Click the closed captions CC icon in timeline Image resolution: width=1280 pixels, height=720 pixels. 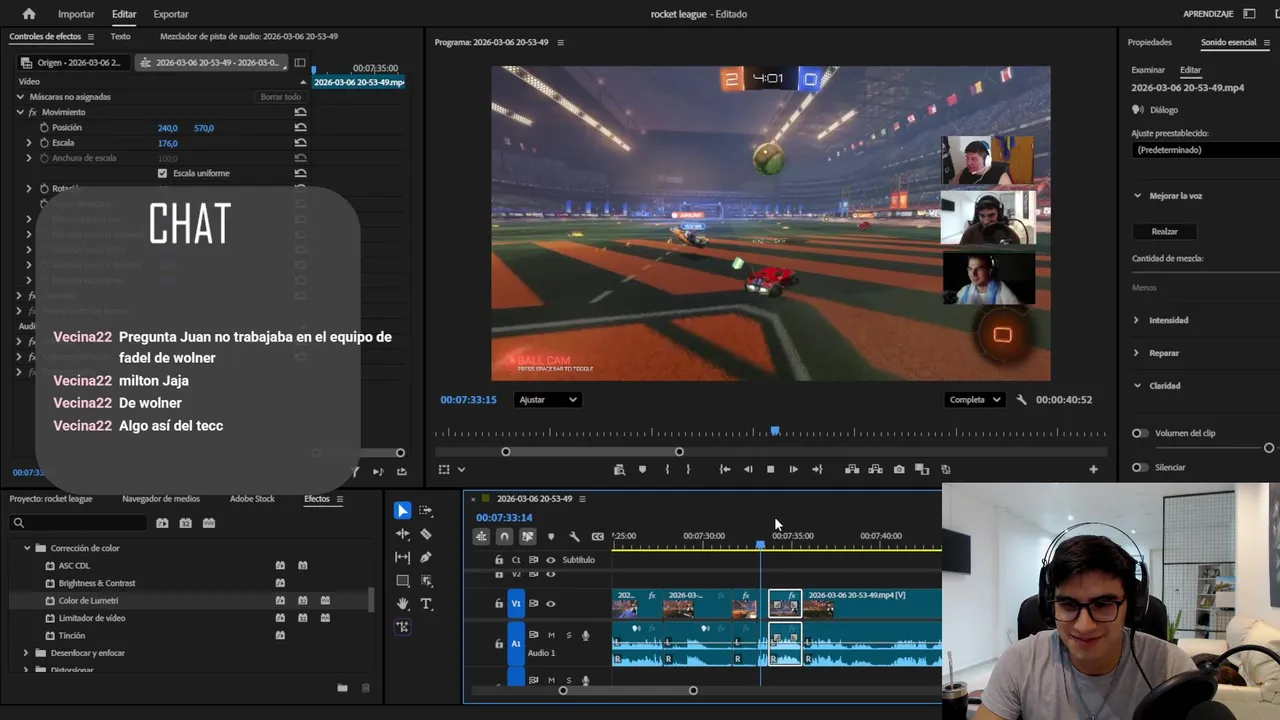[598, 537]
